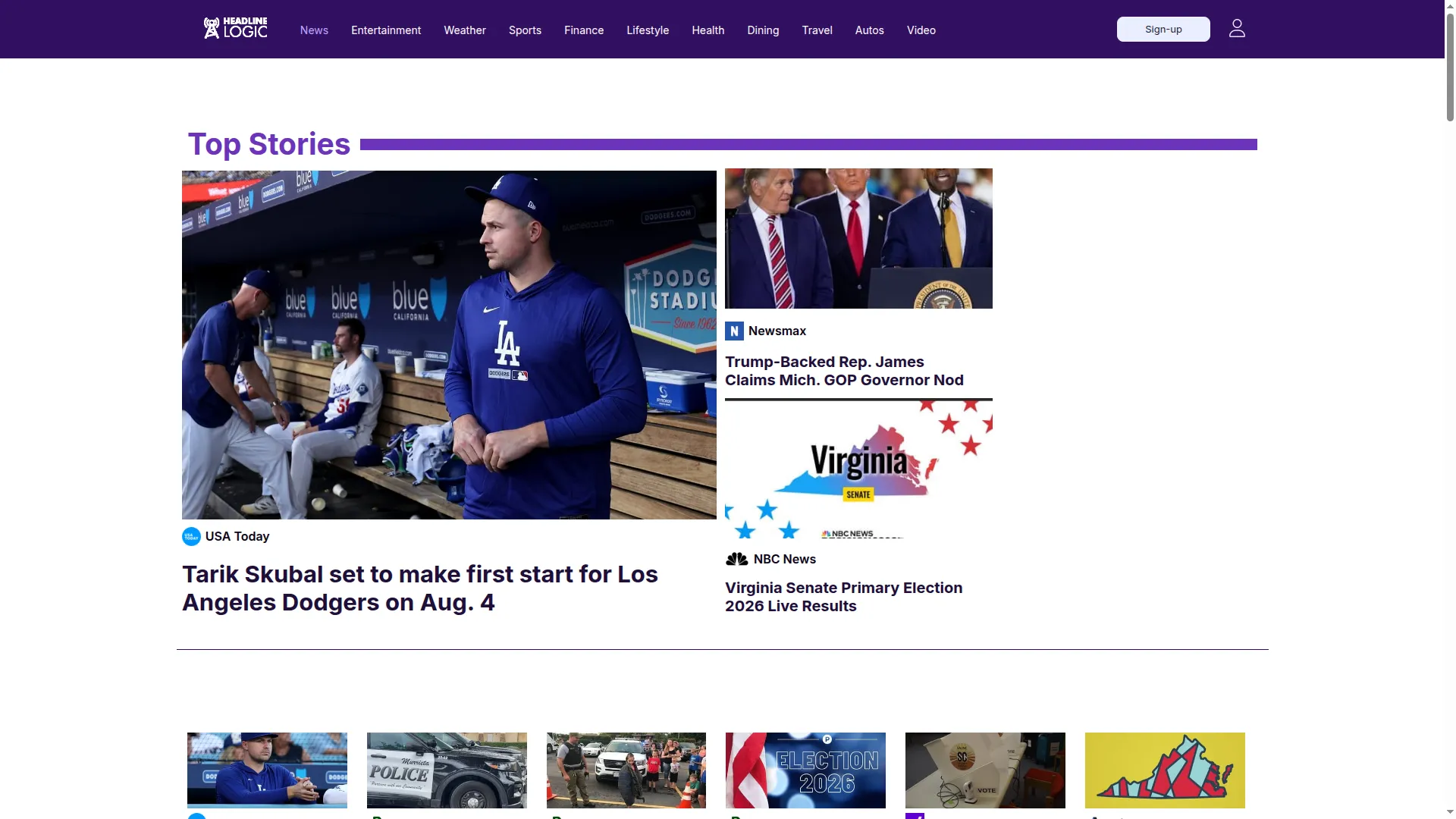Switch to the Video section
Viewport: 1456px width, 819px height.
(x=921, y=30)
